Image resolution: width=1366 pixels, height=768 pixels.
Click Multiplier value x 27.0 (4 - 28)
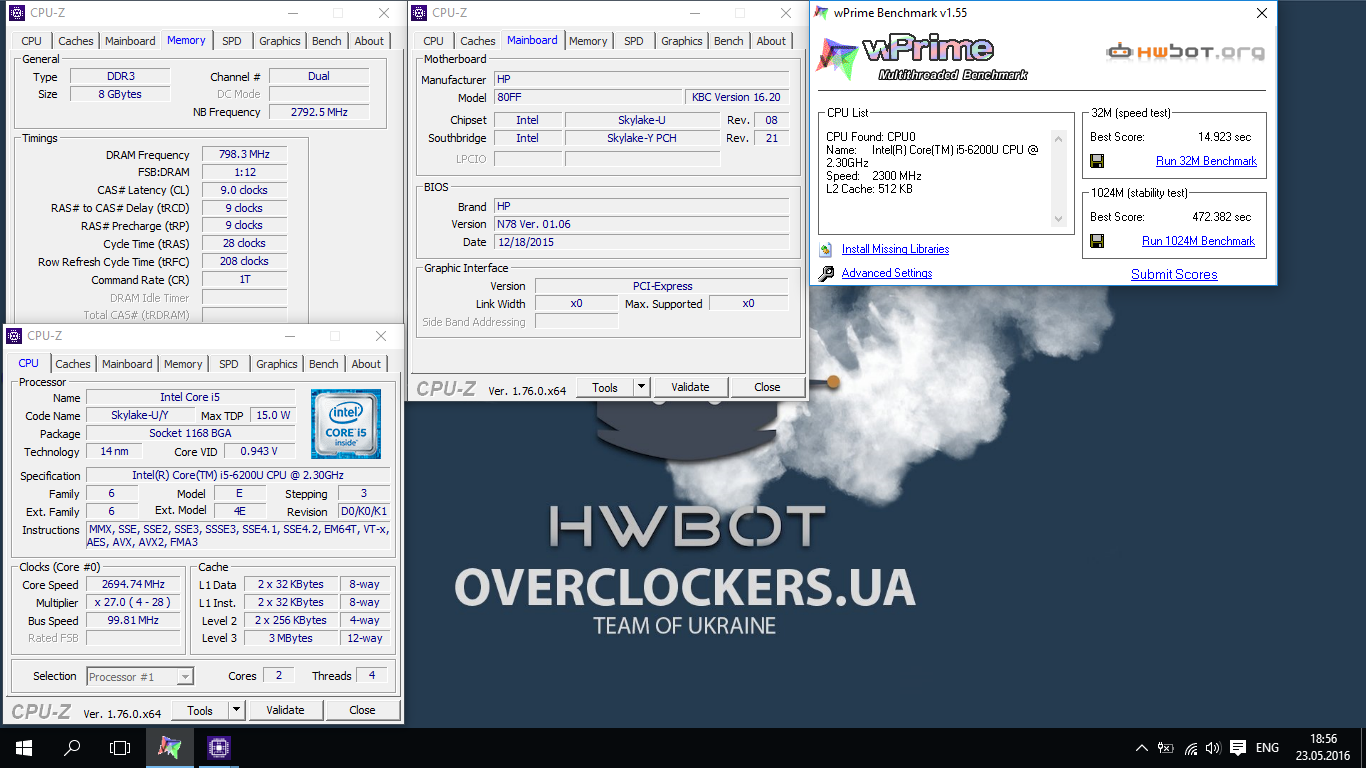(133, 603)
